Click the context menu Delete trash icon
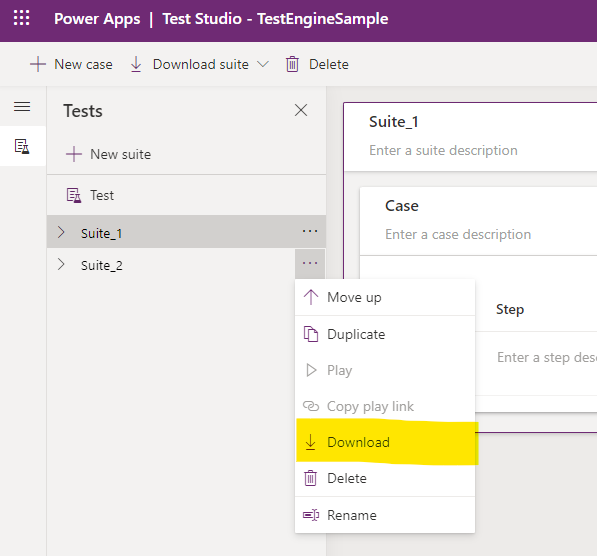The width and height of the screenshot is (597, 556). pos(310,478)
